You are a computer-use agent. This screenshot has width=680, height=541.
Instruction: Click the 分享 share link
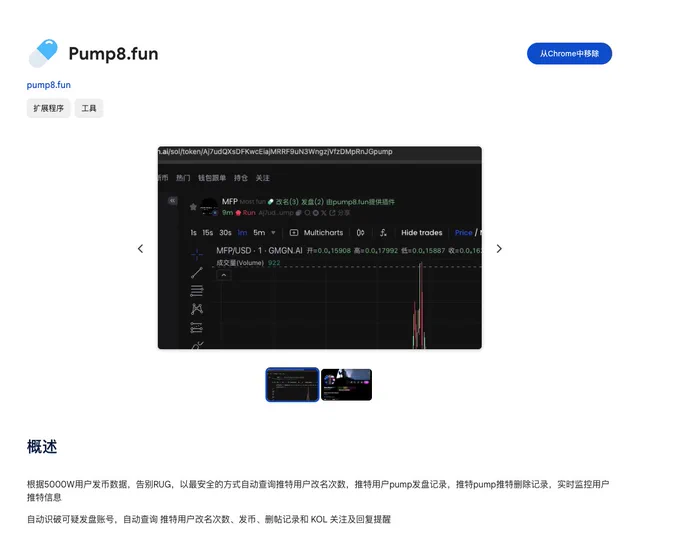pos(344,213)
